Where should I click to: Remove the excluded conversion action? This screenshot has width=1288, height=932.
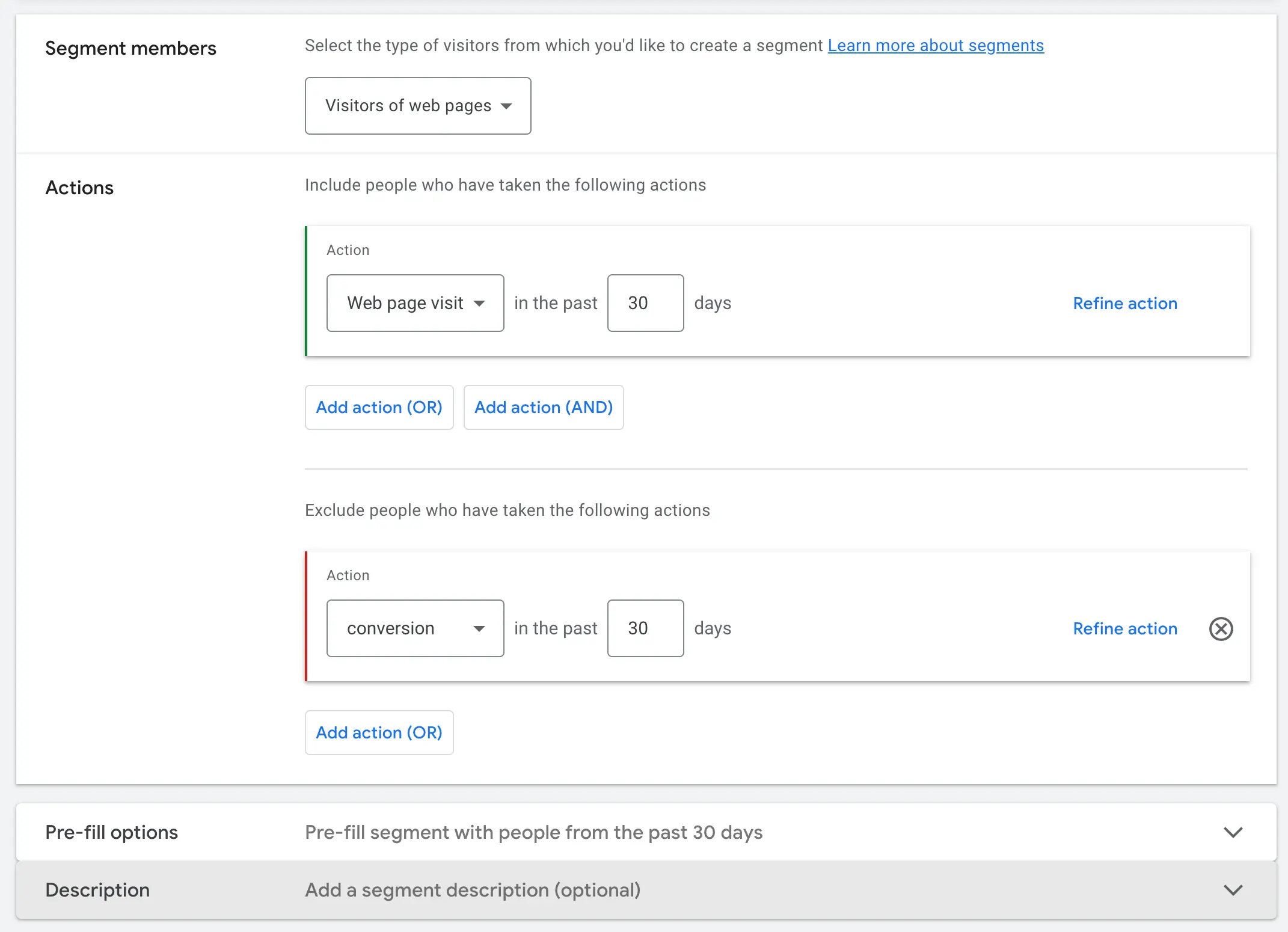pos(1221,629)
